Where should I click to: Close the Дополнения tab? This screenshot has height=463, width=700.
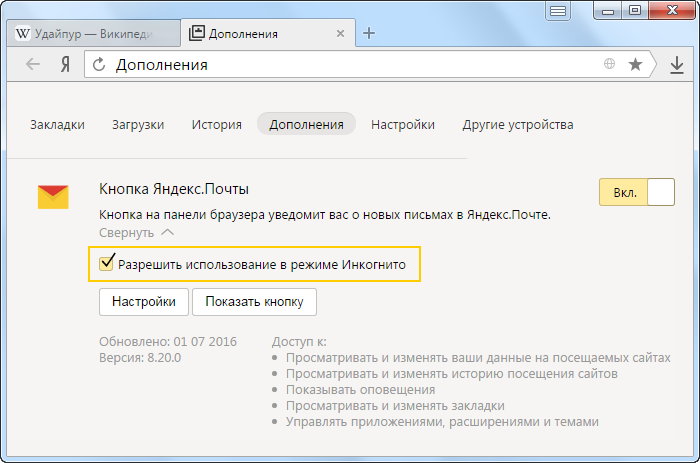click(340, 33)
